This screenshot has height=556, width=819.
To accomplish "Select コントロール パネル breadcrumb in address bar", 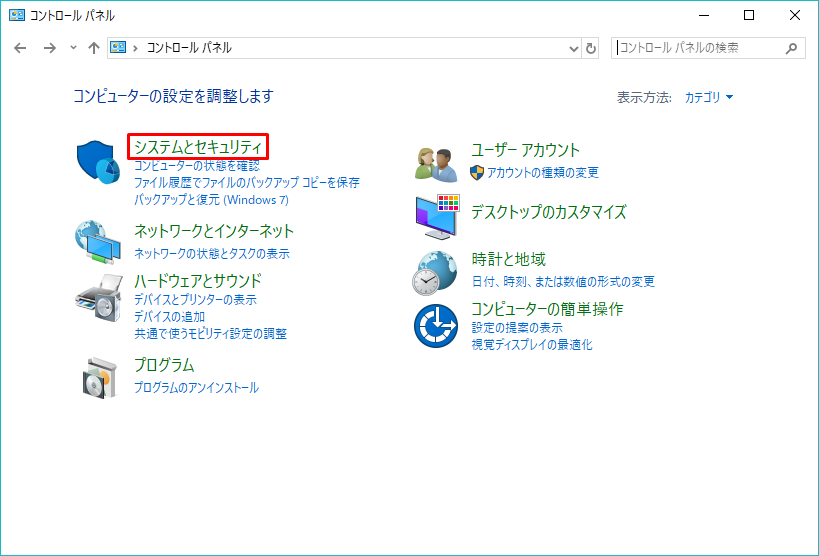I will [x=189, y=48].
